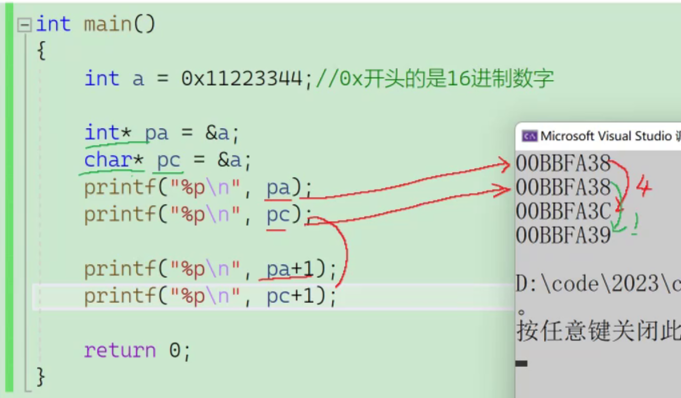The width and height of the screenshot is (681, 398).
Task: Click the closing brace of main
Action: coord(40,376)
